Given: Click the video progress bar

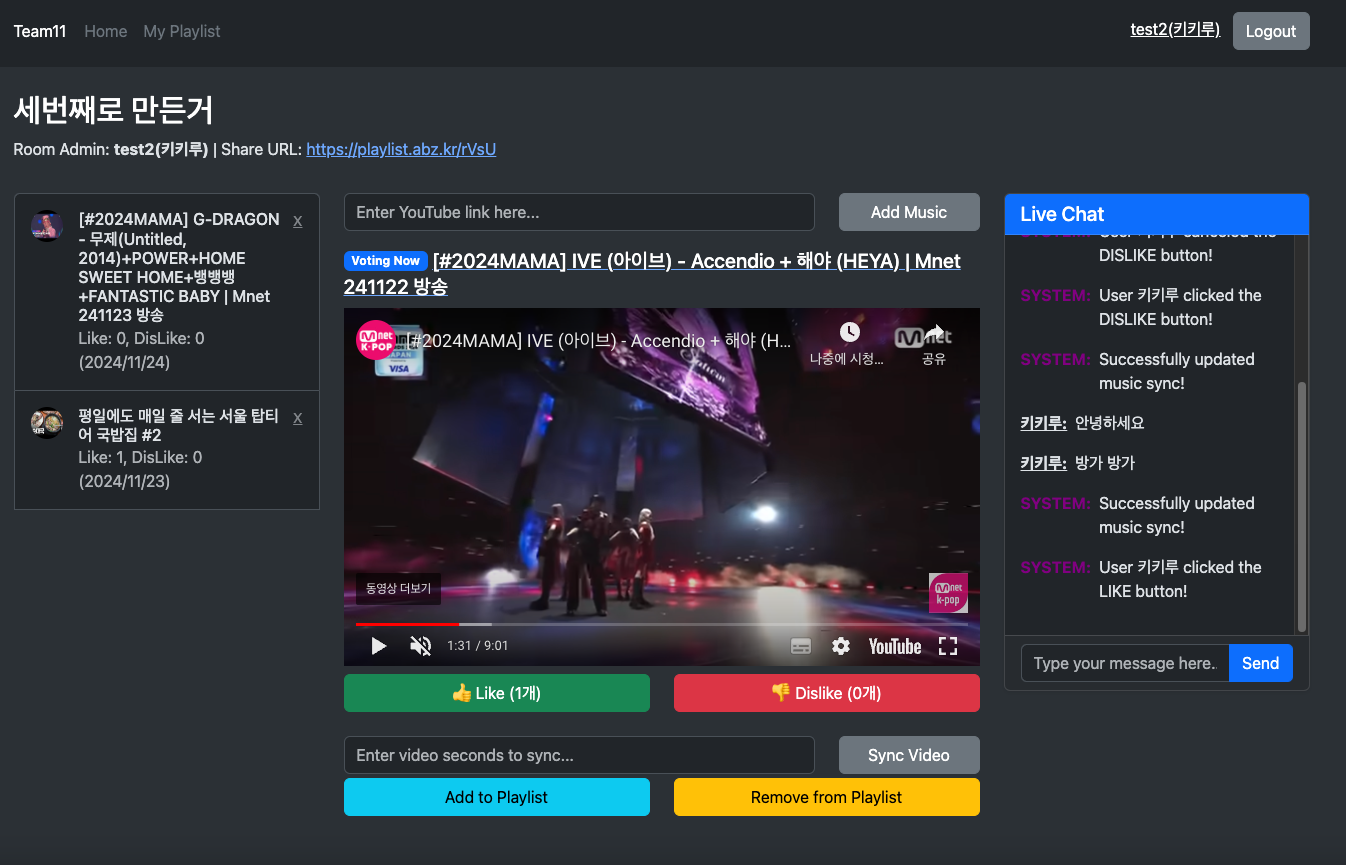Looking at the screenshot, I should [662, 624].
